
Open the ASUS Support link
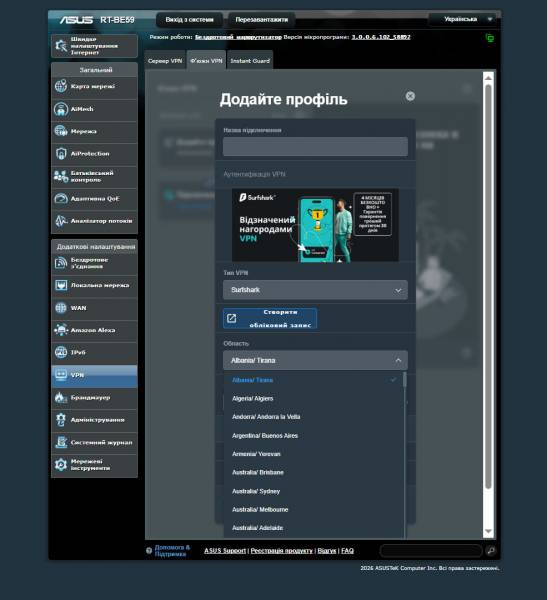click(225, 551)
